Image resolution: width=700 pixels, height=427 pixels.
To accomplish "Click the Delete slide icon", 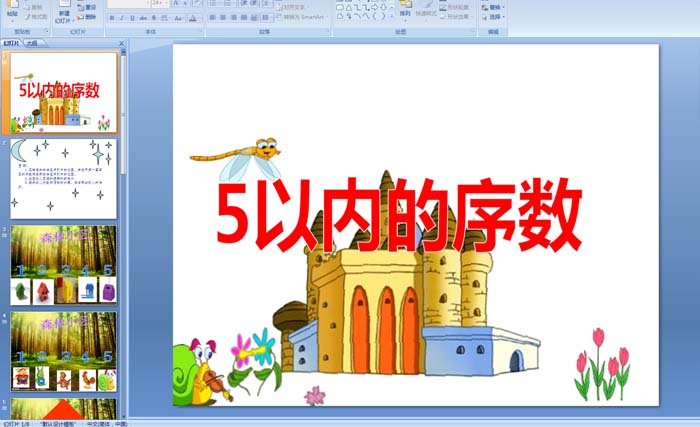I will pyautogui.click(x=88, y=17).
